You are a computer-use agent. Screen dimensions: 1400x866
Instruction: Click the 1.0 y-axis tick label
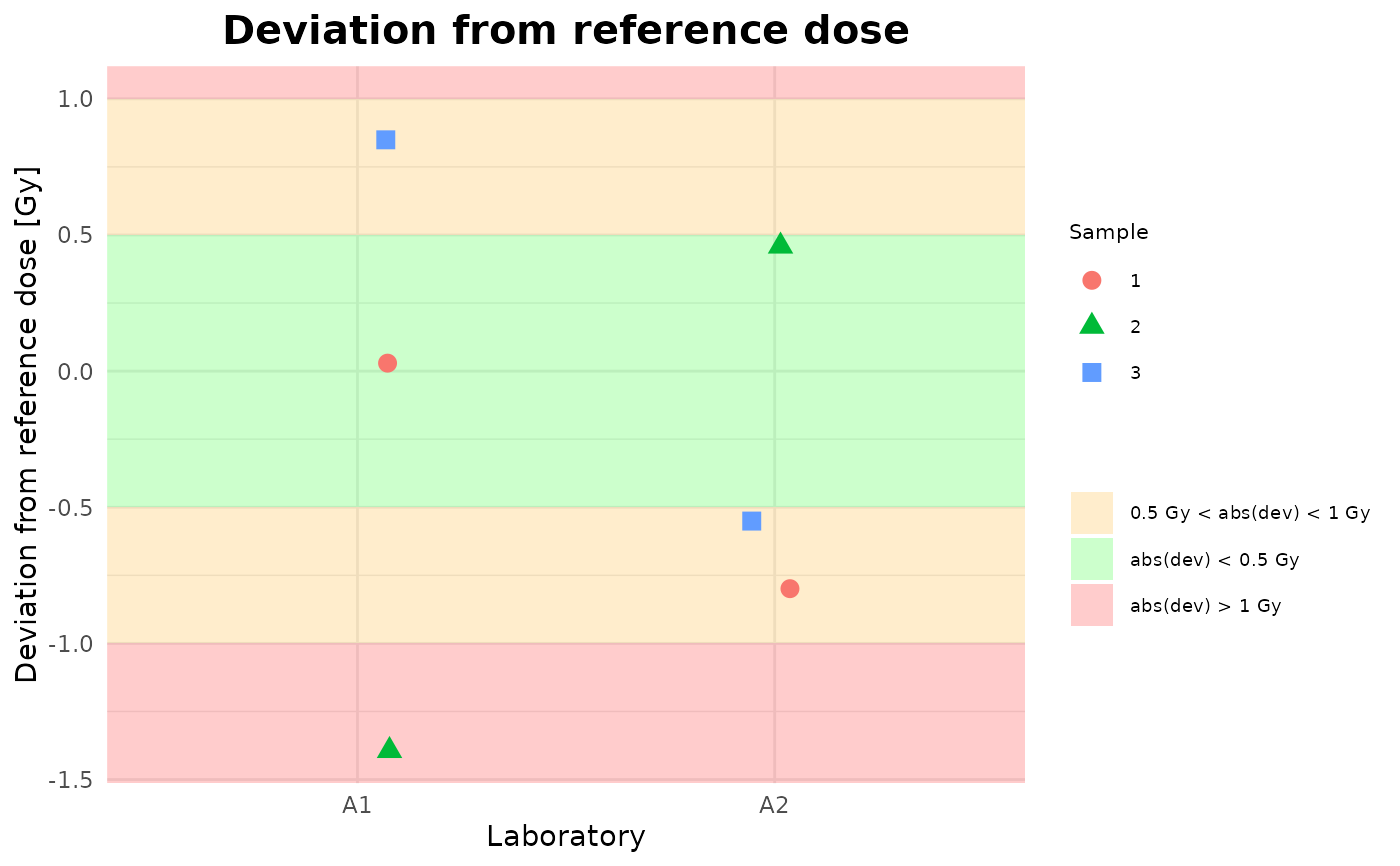[73, 99]
